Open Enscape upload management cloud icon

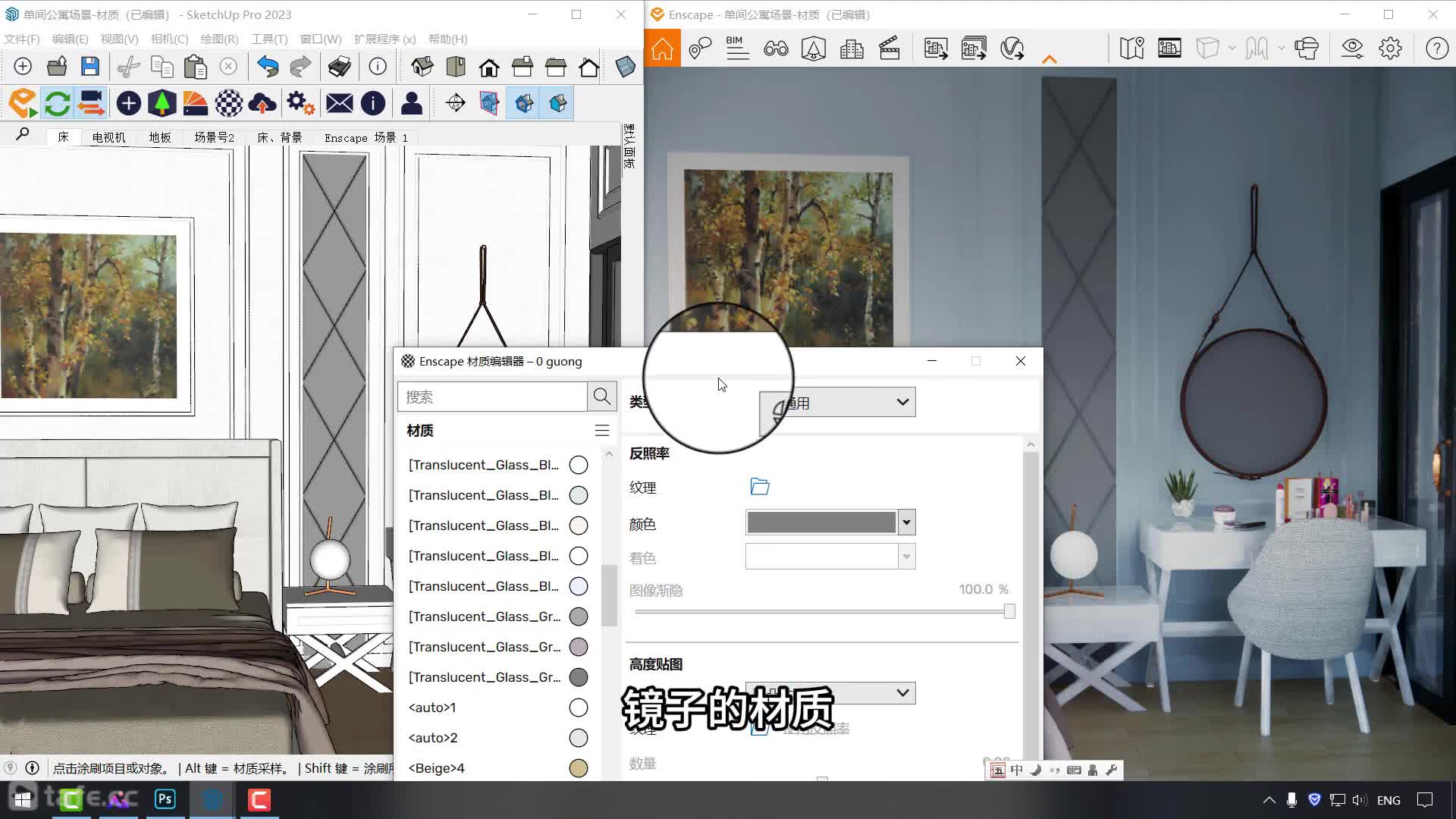tap(262, 103)
